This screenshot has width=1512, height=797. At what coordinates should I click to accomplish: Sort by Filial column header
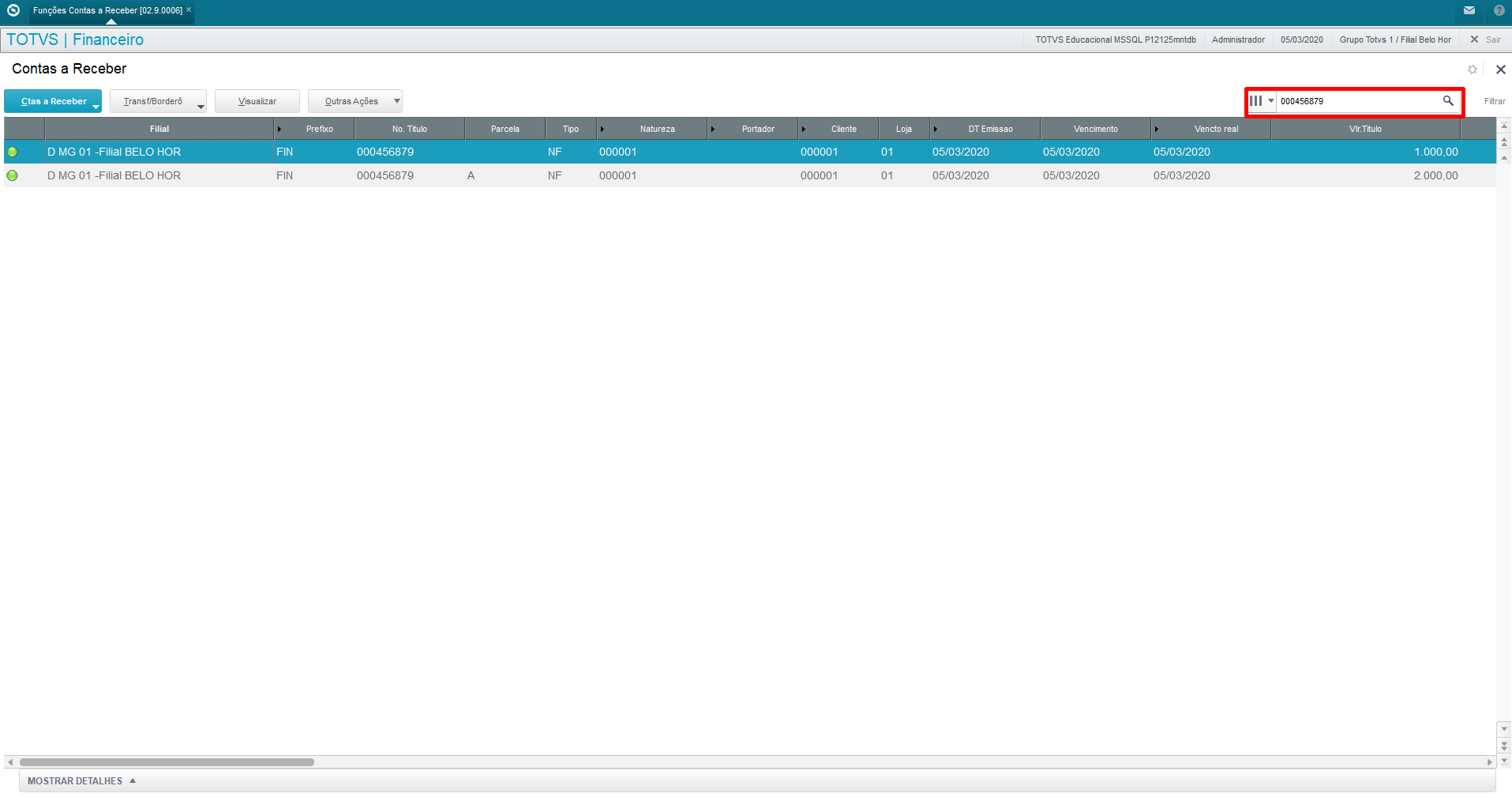159,129
